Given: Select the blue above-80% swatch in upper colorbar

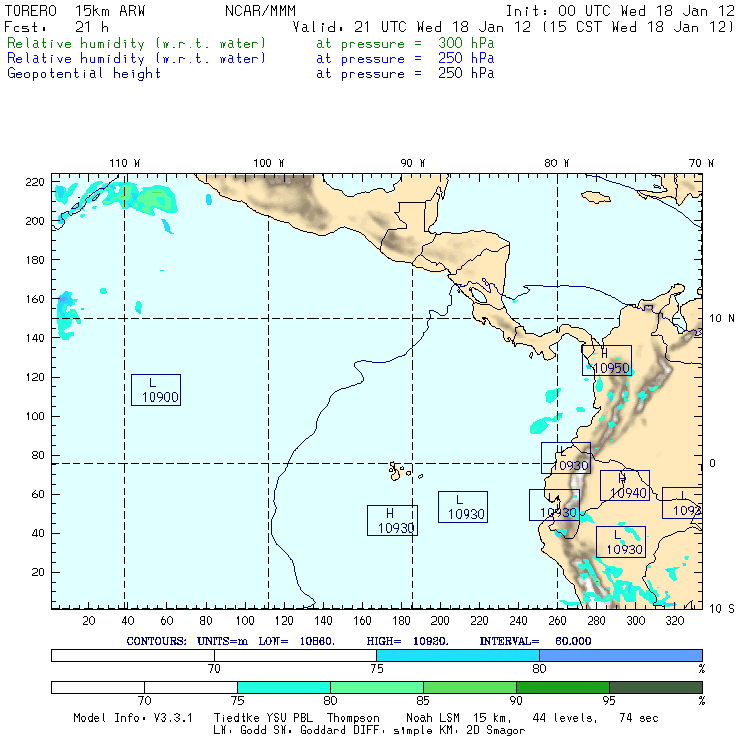Looking at the screenshot, I should coord(621,655).
